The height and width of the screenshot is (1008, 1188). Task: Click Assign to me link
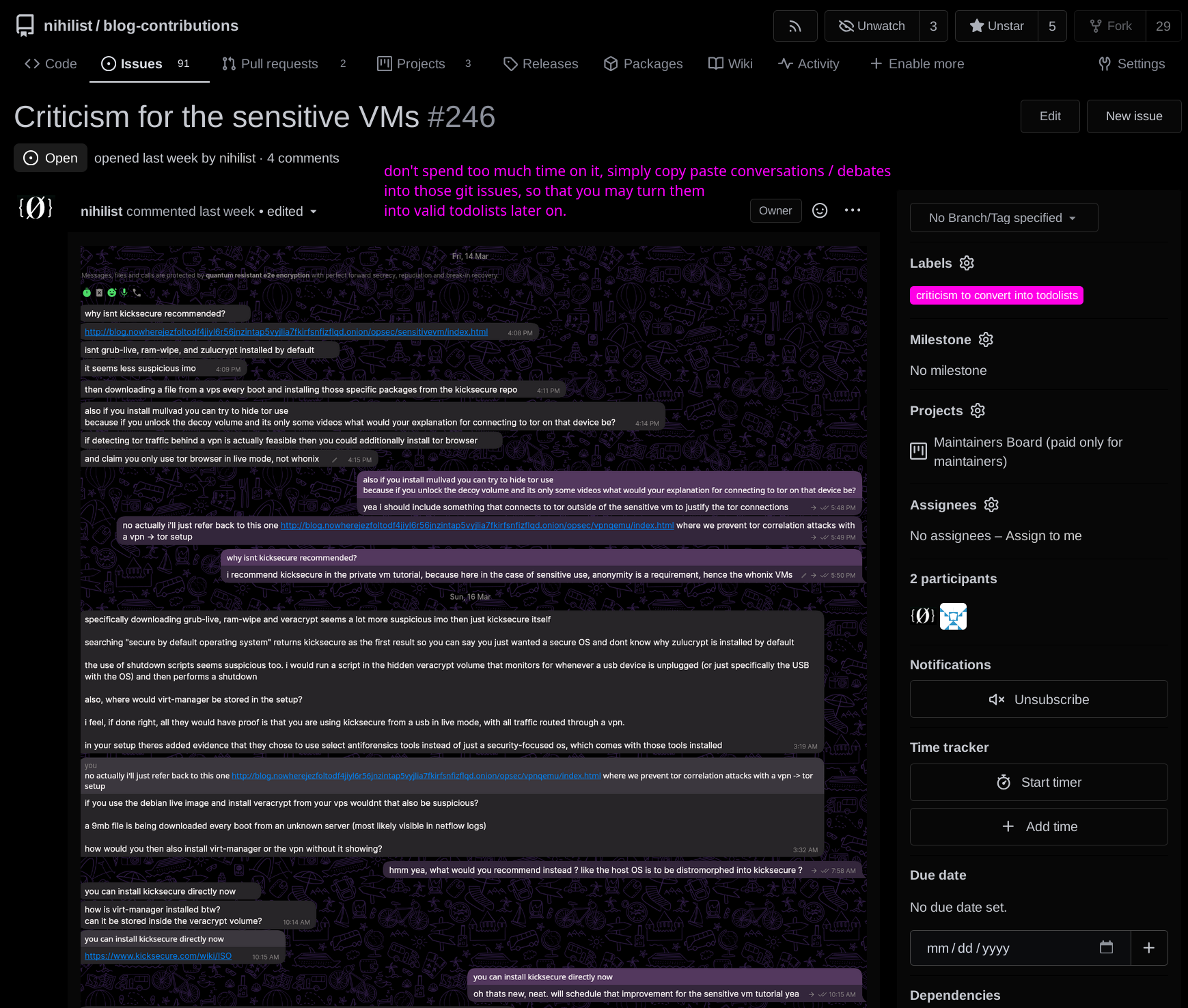tap(1043, 535)
